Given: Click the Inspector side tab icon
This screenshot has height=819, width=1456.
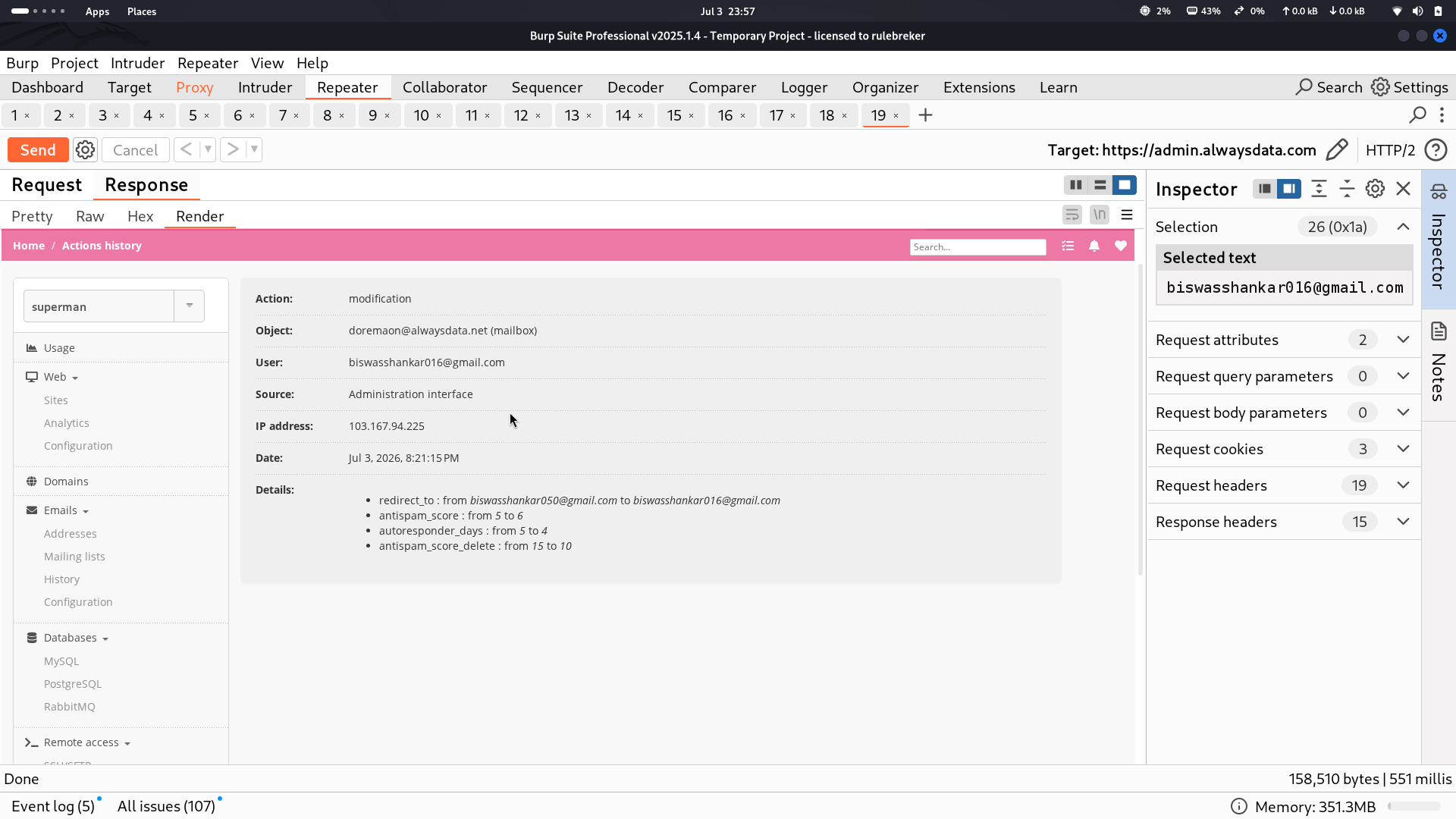Looking at the screenshot, I should pyautogui.click(x=1439, y=191).
